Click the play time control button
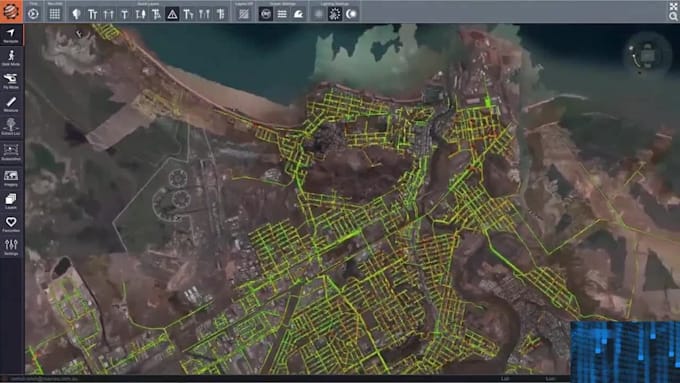This screenshot has height=383, width=680. click(x=33, y=14)
